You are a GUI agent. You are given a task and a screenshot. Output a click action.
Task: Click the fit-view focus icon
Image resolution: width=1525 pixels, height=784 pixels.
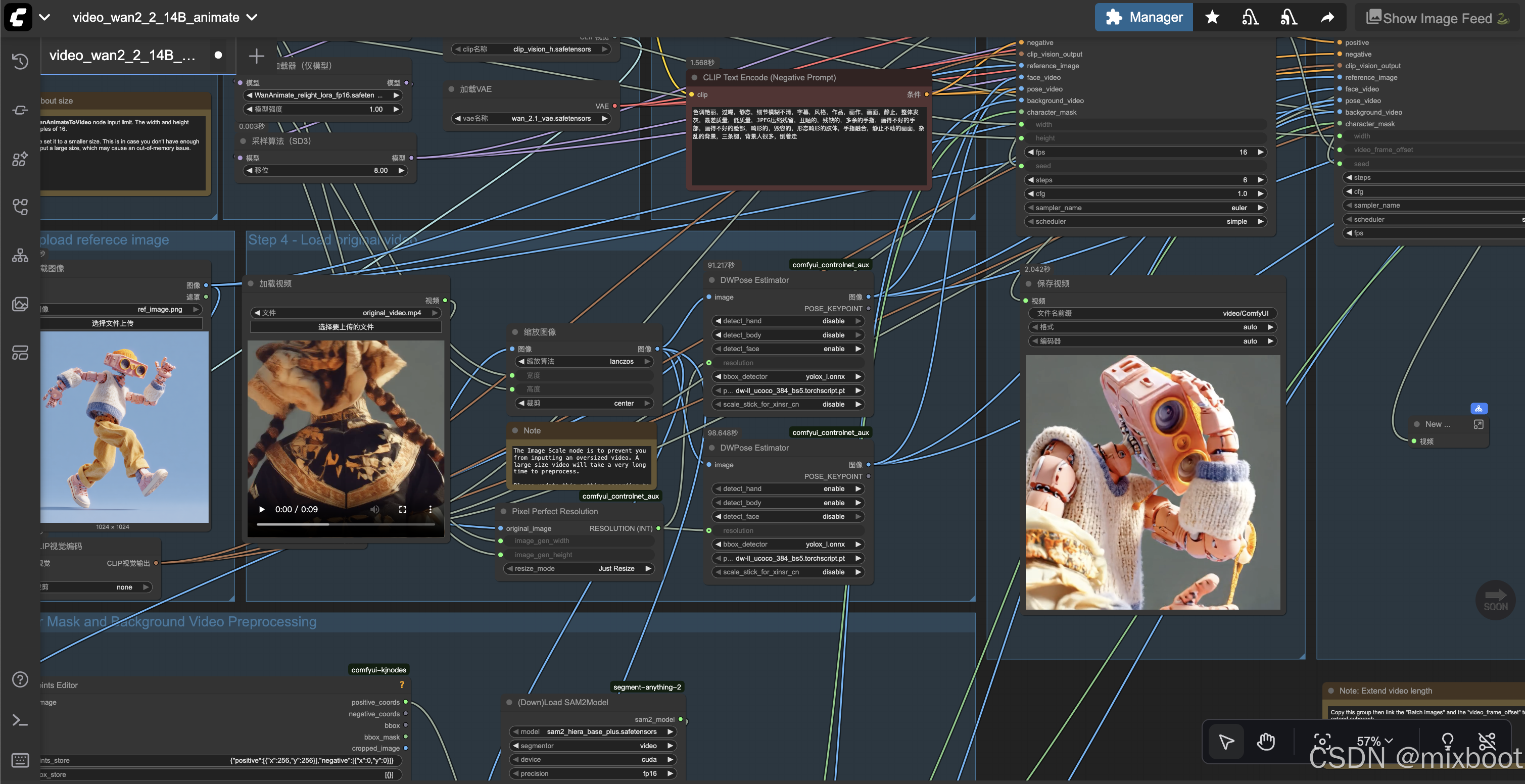1322,742
